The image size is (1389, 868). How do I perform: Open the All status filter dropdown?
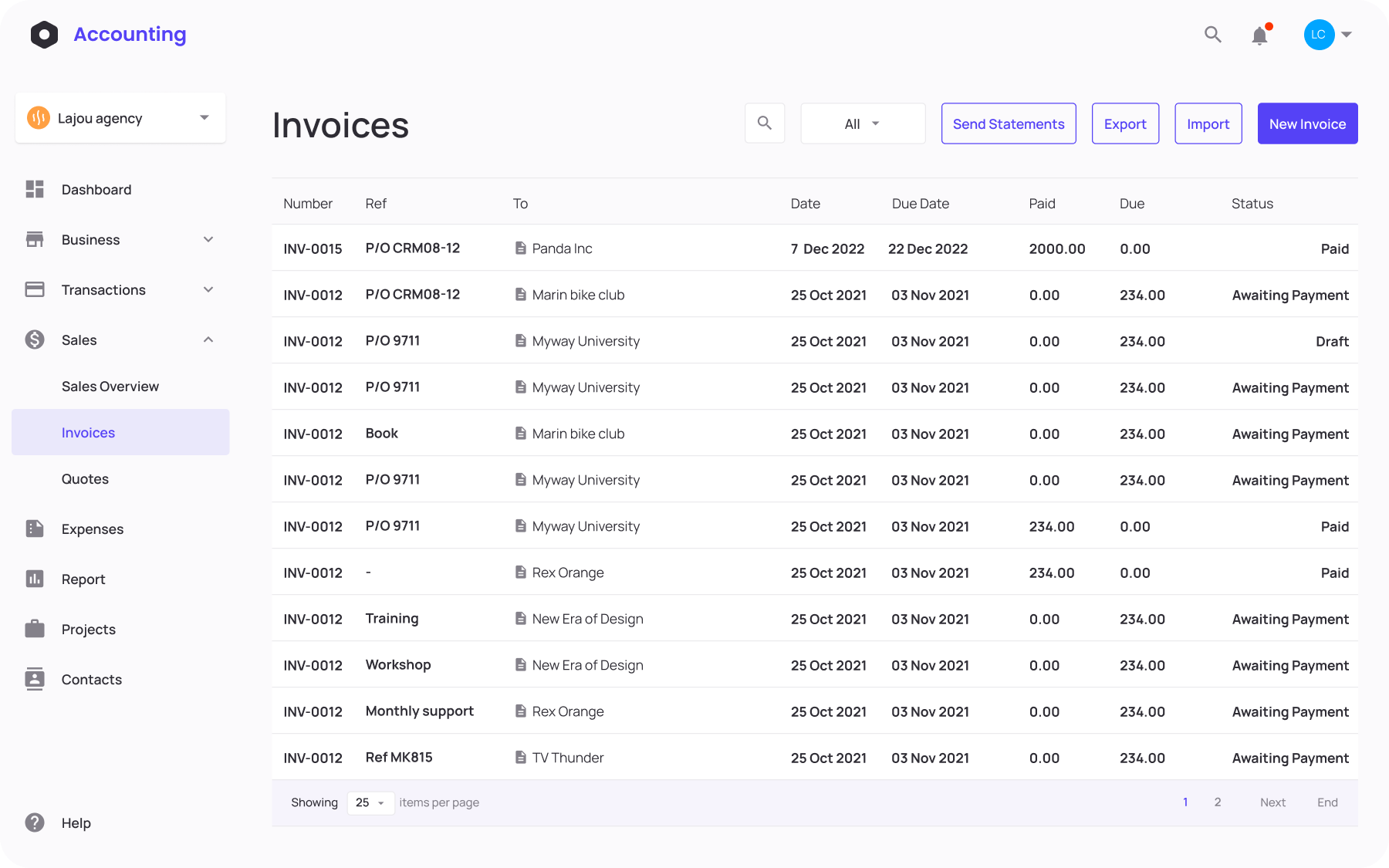[862, 123]
